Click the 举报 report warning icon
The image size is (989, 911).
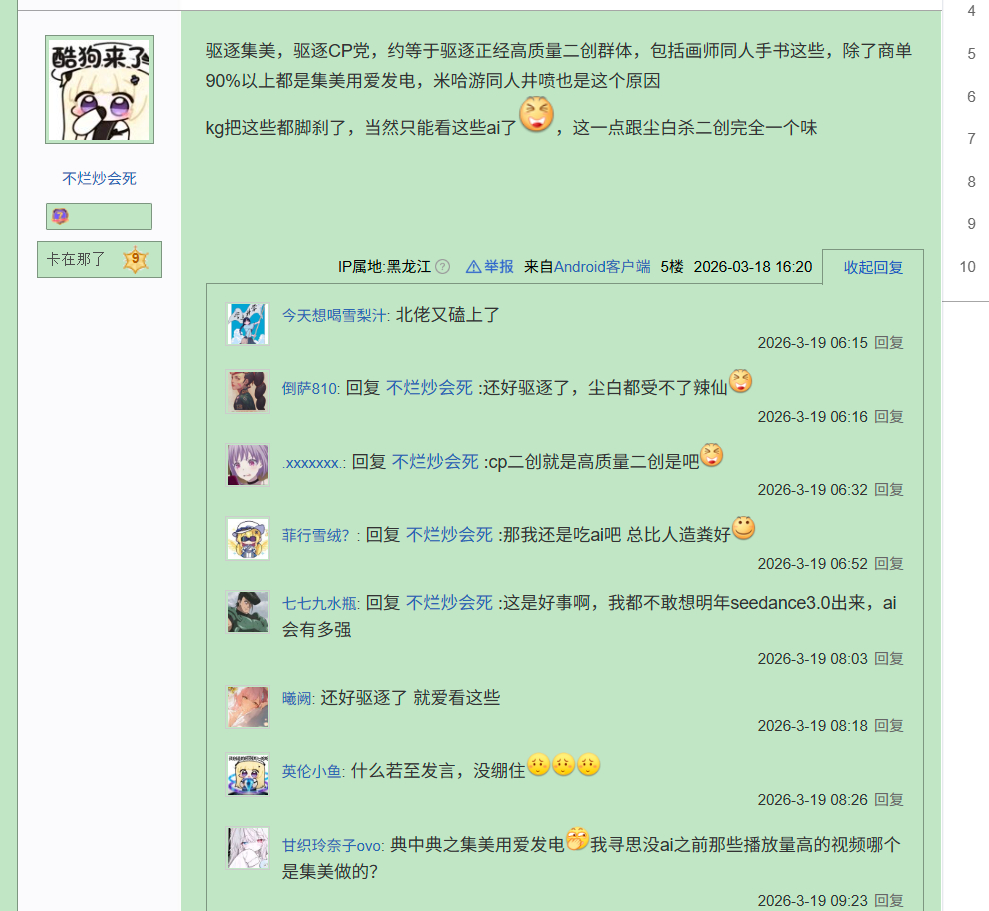tap(473, 267)
